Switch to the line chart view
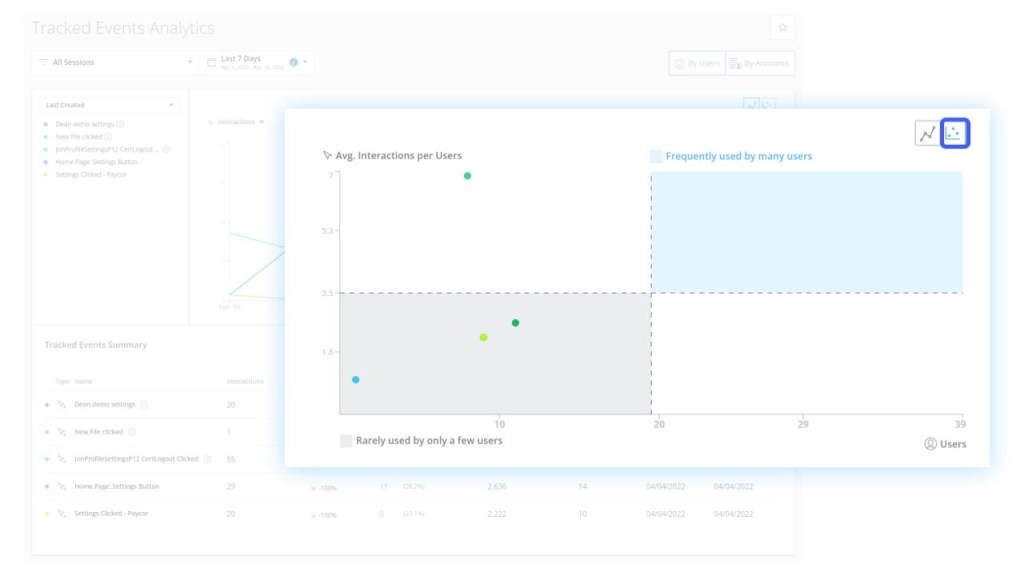 [928, 132]
